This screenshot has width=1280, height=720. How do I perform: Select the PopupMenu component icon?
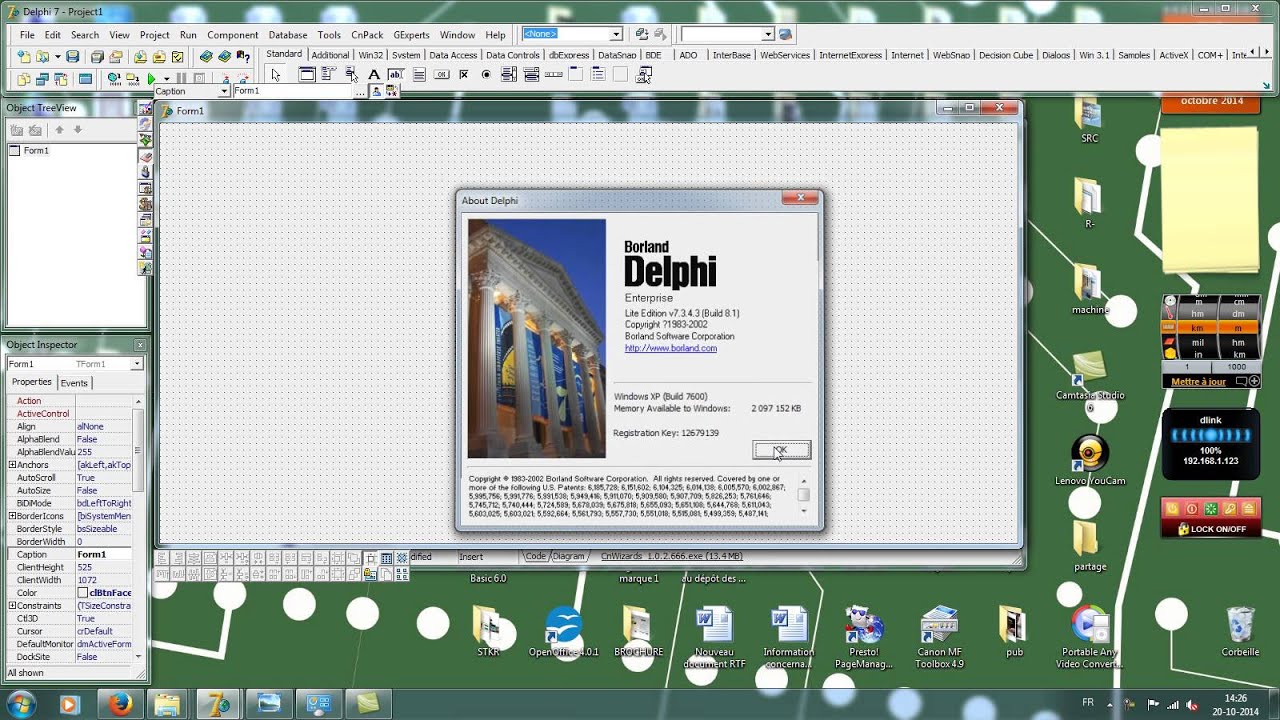[x=351, y=75]
